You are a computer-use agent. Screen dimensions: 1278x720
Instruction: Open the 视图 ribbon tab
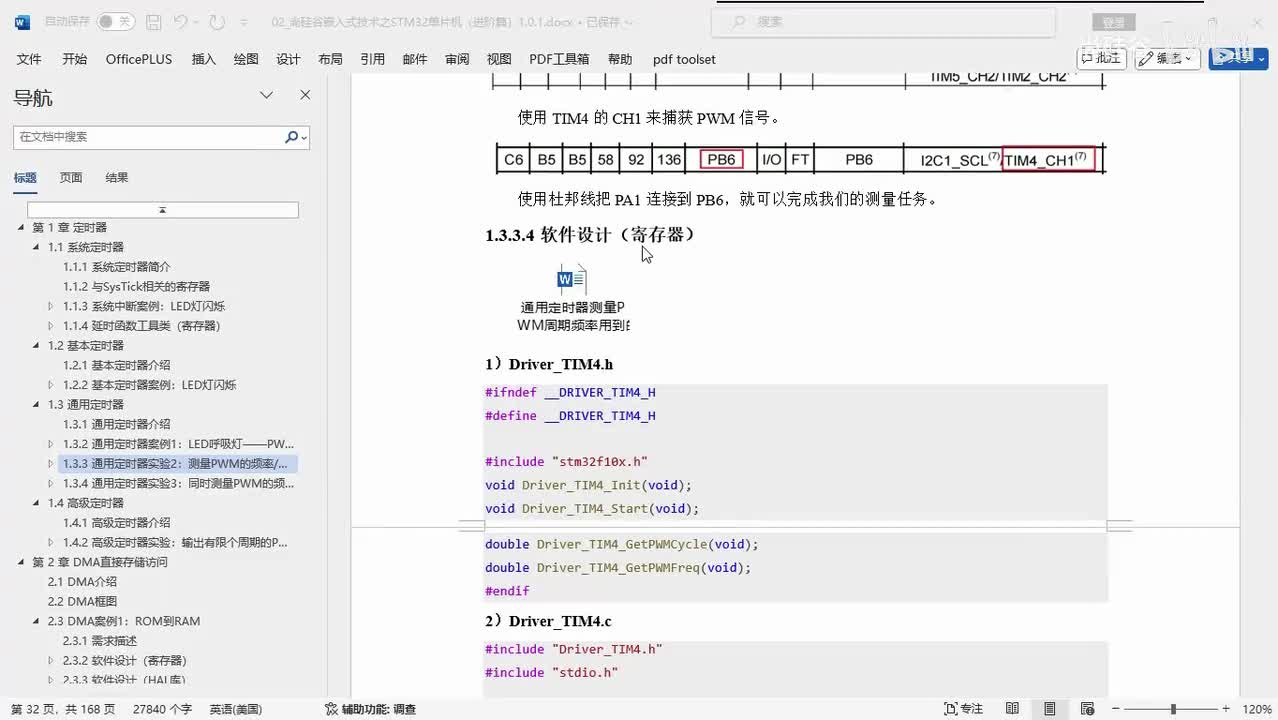pos(499,59)
